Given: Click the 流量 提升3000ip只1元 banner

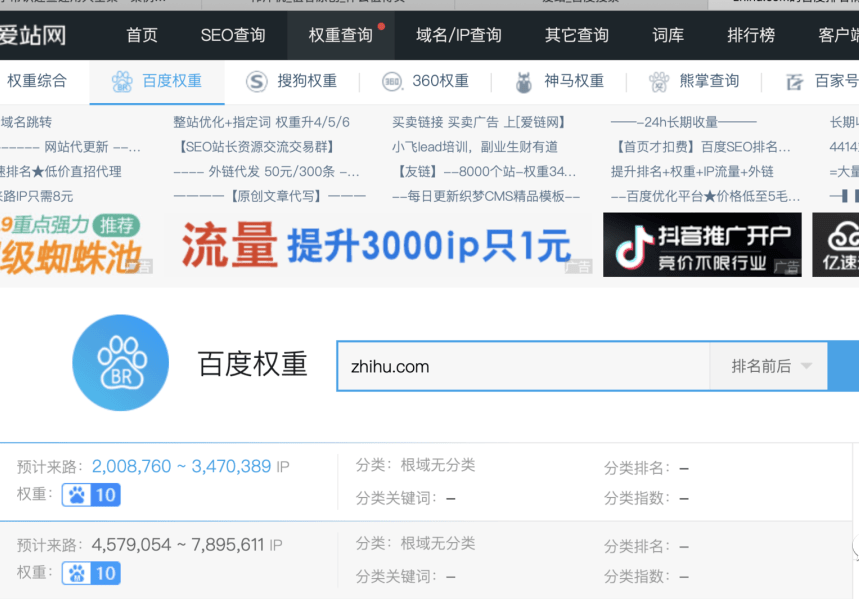Looking at the screenshot, I should pyautogui.click(x=379, y=244).
